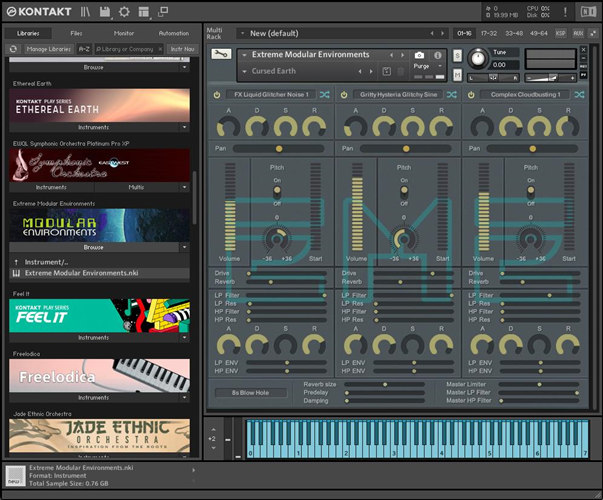Open Kontakt settings gear icon

click(x=124, y=12)
